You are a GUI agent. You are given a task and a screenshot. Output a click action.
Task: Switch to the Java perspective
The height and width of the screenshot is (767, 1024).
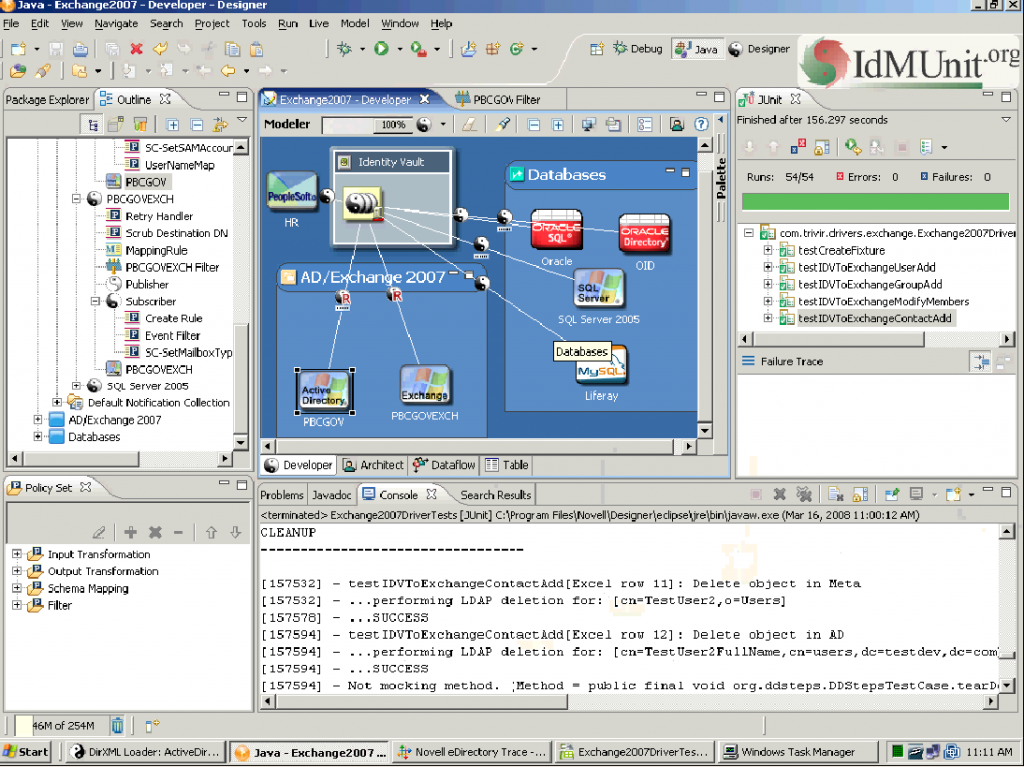[697, 49]
